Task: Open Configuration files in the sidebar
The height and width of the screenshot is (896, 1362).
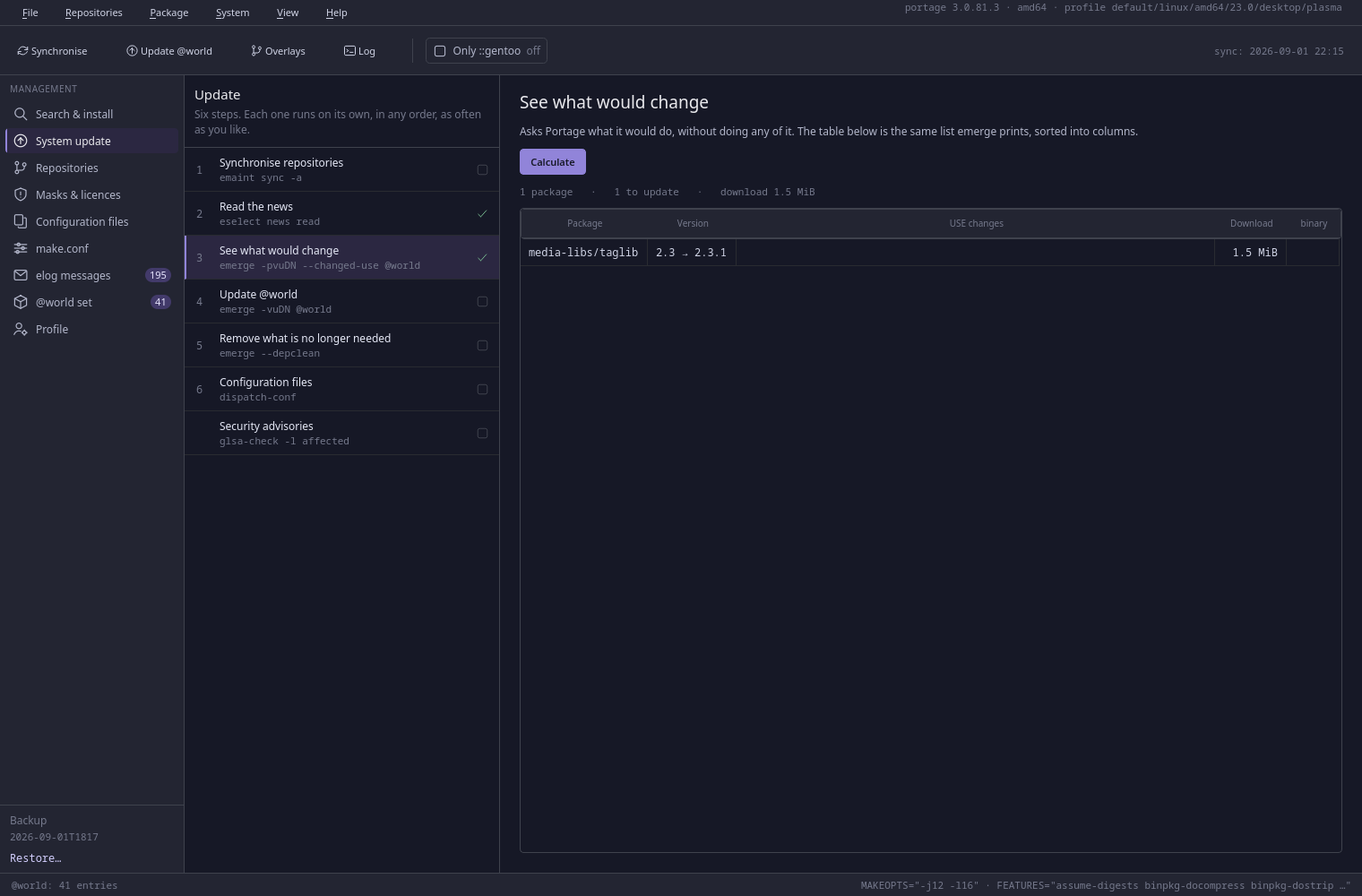Action: tap(91, 221)
